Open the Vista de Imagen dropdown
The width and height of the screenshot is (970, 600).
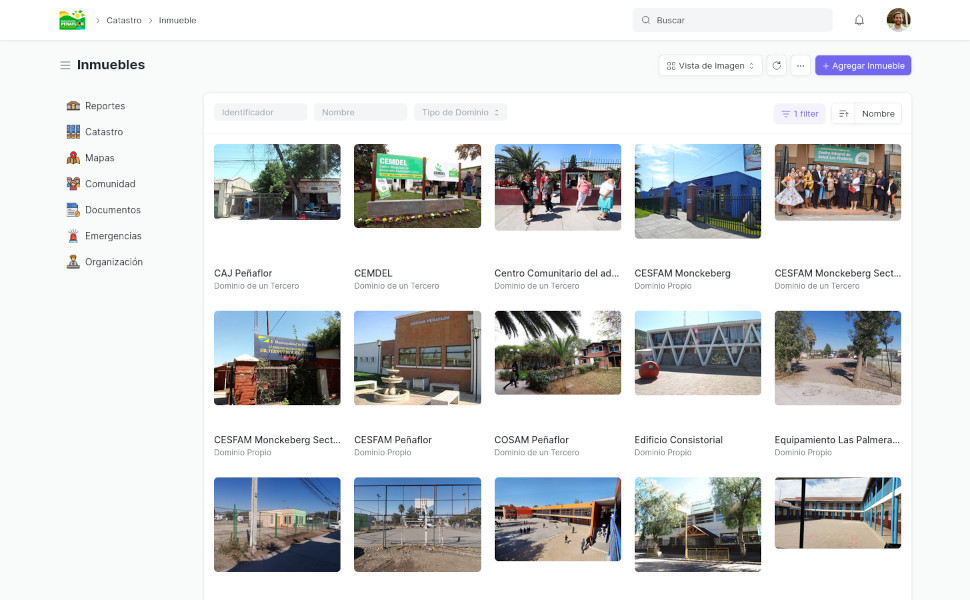click(710, 66)
